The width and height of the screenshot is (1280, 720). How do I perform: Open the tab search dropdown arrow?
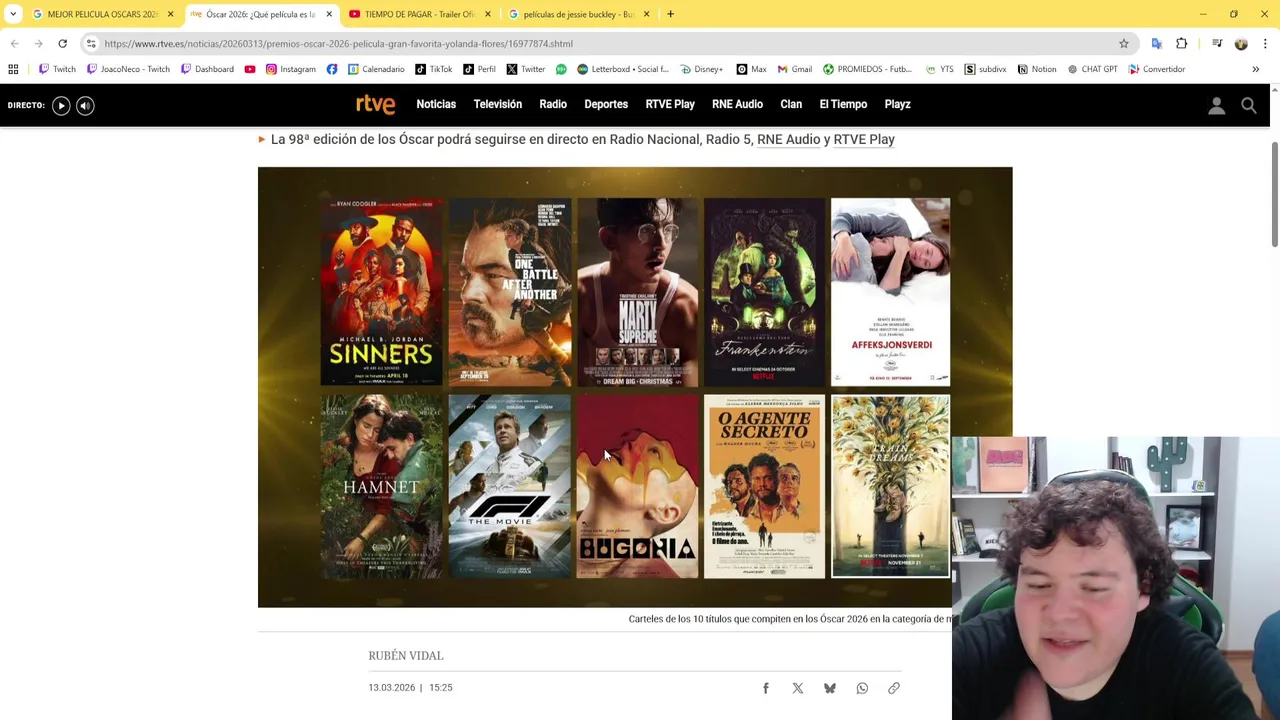click(13, 14)
